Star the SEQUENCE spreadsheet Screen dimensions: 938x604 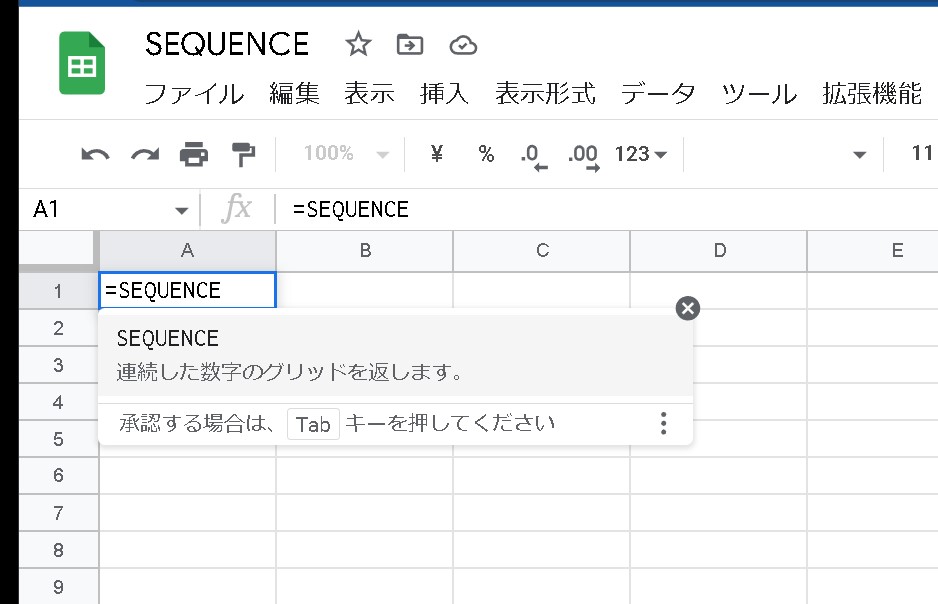(356, 44)
